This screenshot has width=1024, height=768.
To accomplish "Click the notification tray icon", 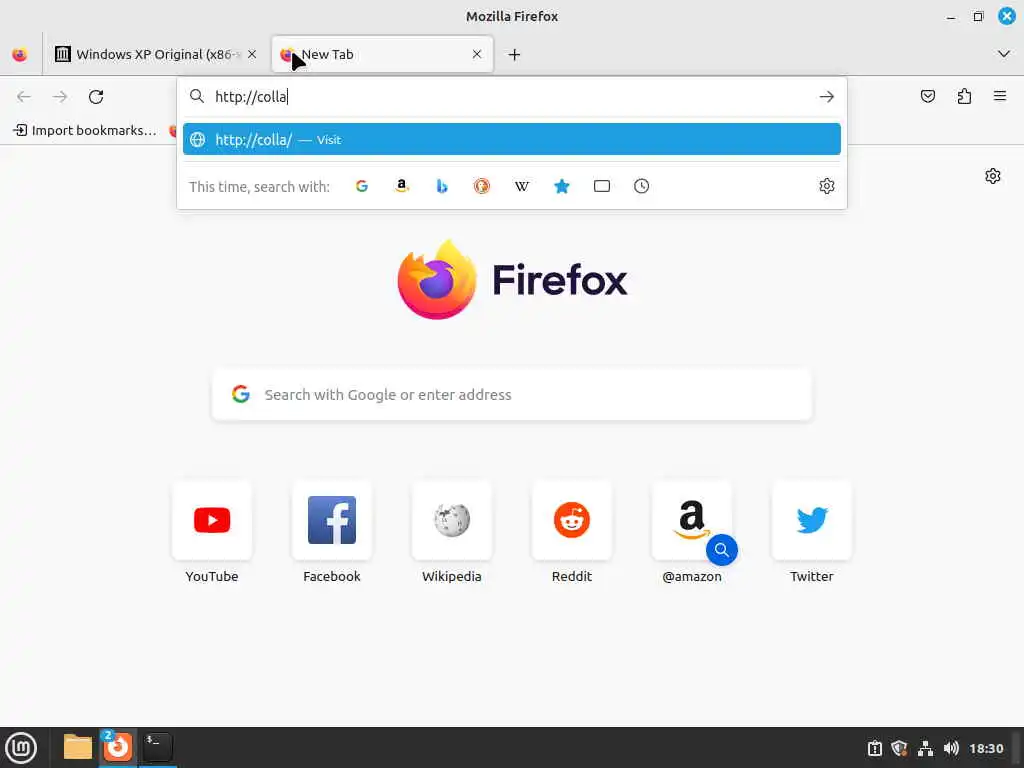I will [874, 748].
